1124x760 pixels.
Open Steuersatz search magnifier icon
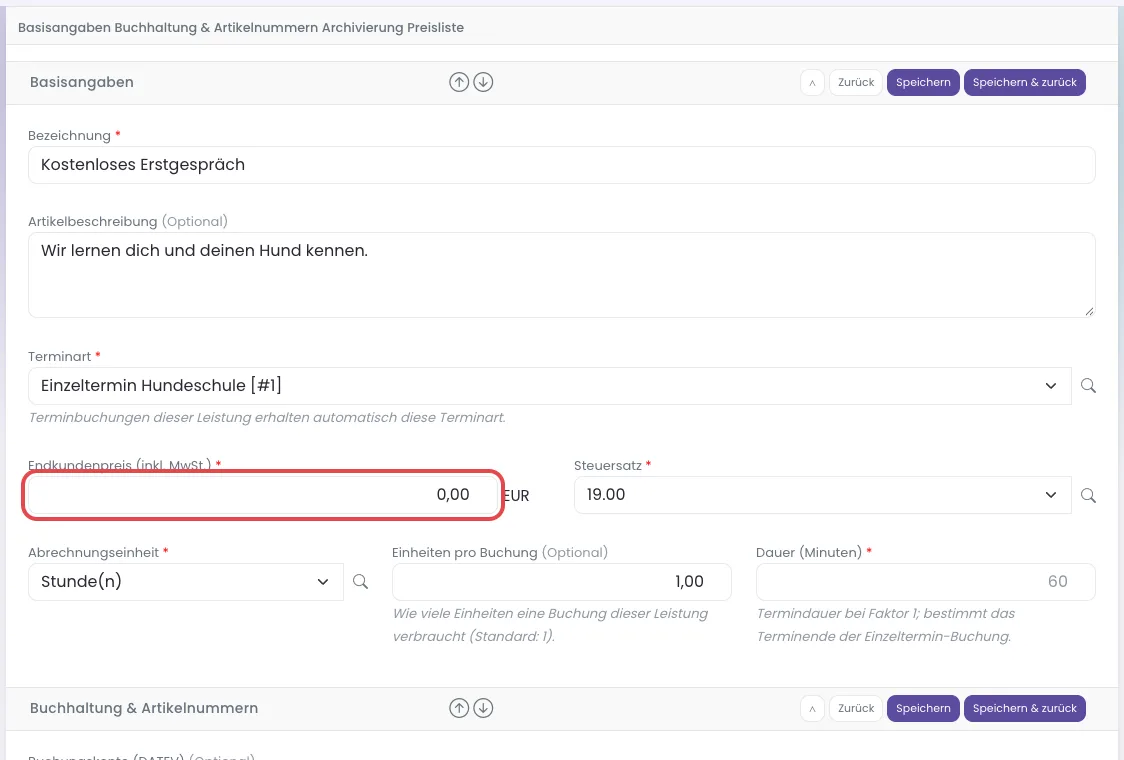[x=1088, y=495]
